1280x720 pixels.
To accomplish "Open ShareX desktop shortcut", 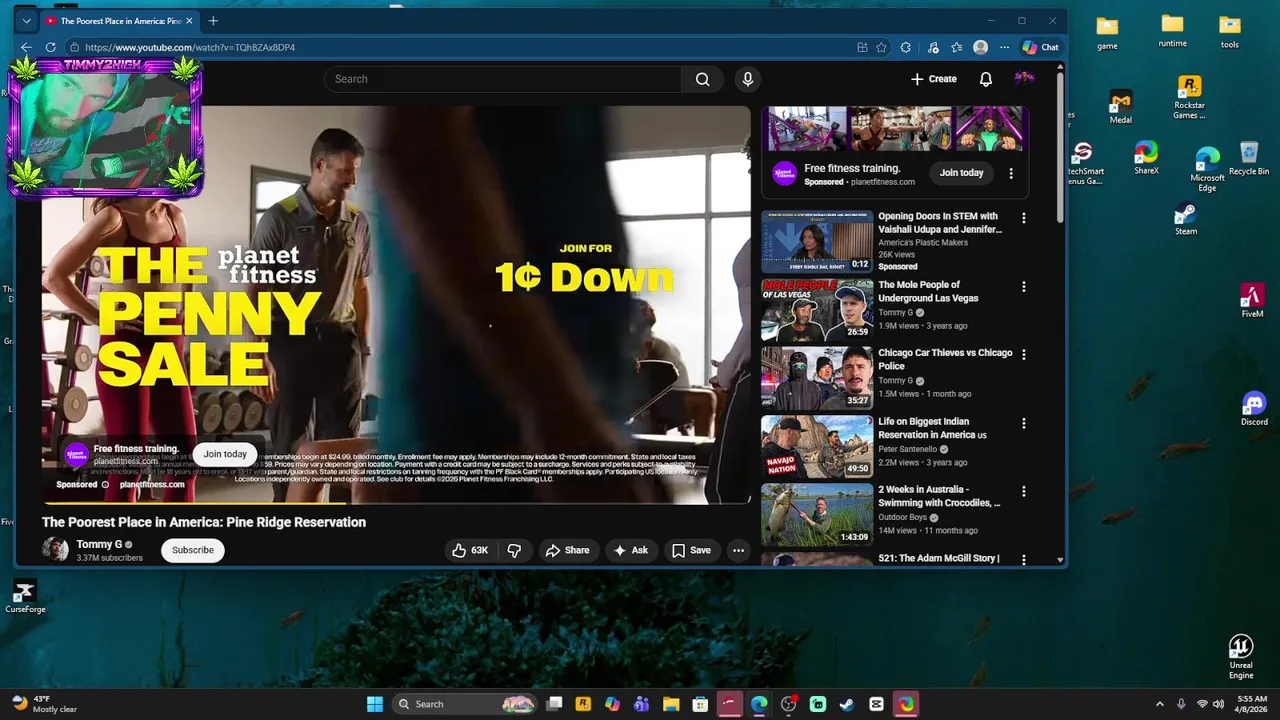I will click(1146, 158).
